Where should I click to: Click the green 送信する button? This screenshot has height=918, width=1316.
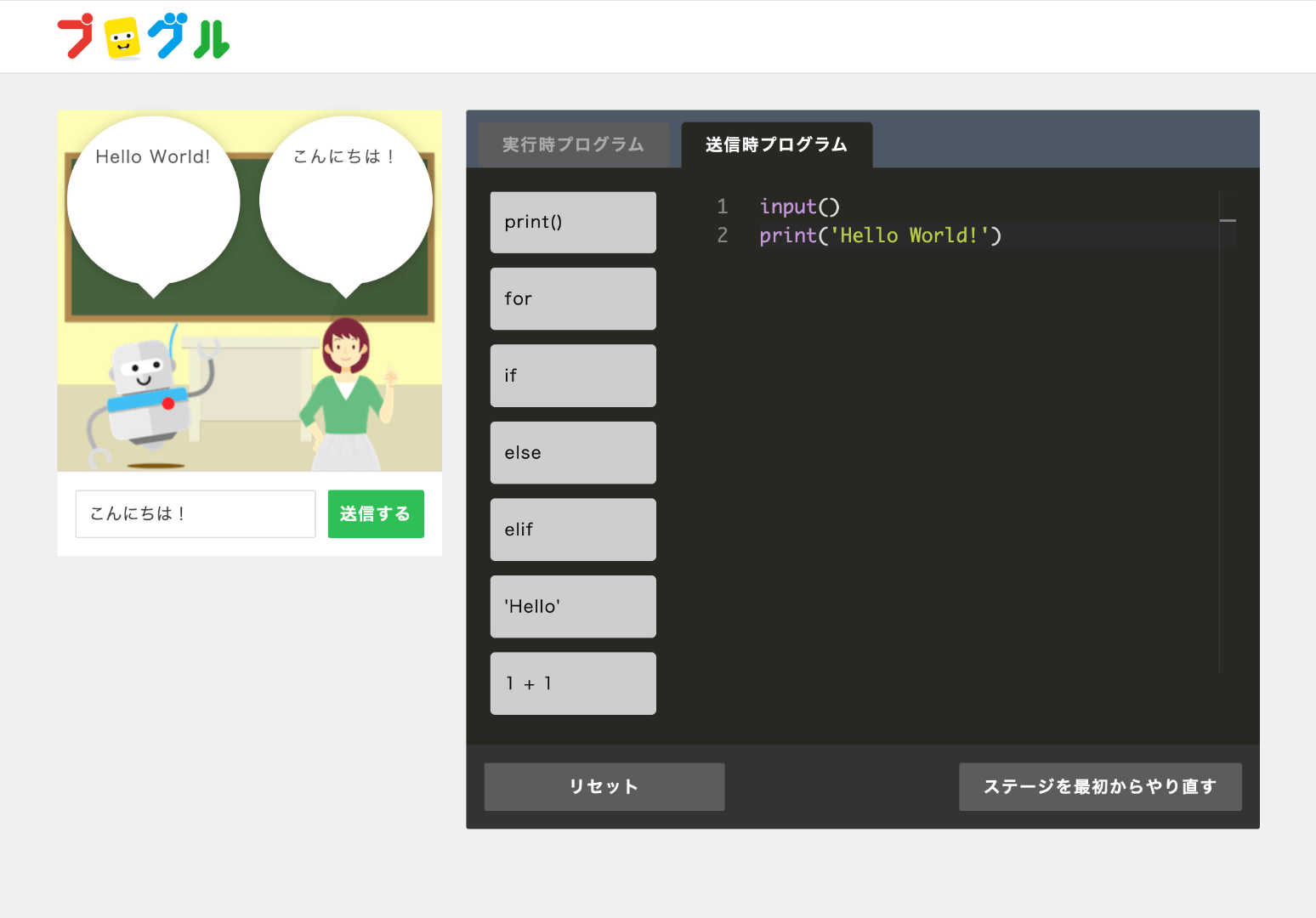[376, 513]
